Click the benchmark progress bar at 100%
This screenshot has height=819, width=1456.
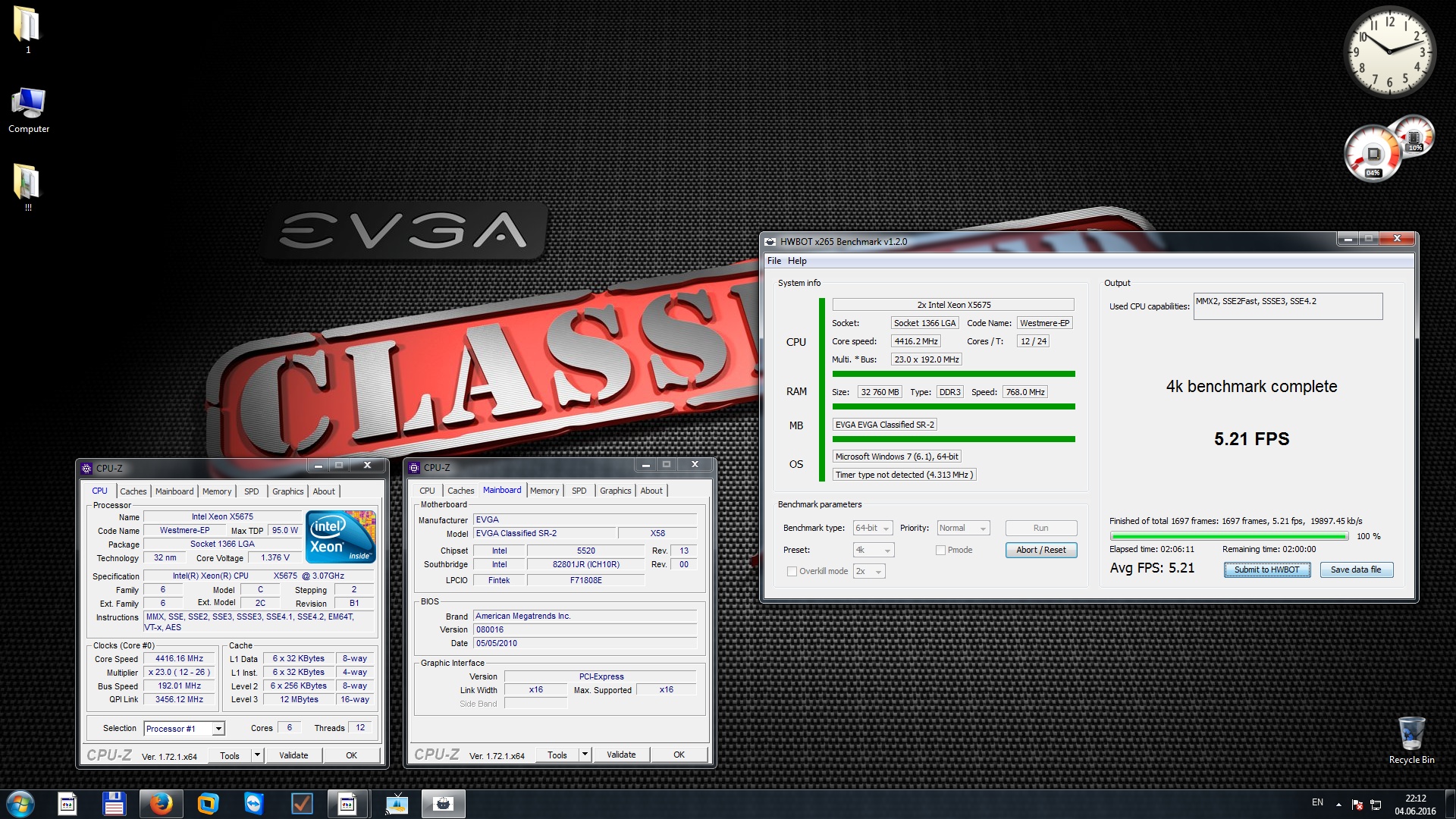tap(1228, 536)
